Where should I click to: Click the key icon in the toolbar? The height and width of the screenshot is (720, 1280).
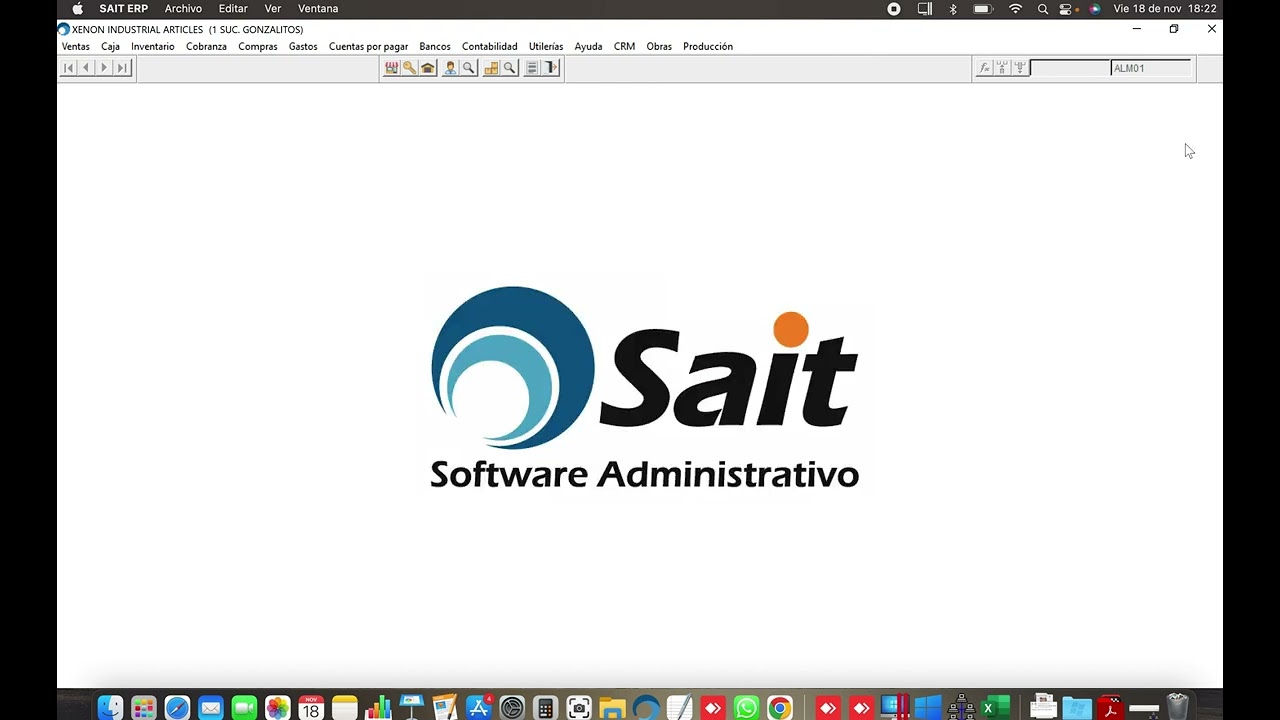coord(409,68)
